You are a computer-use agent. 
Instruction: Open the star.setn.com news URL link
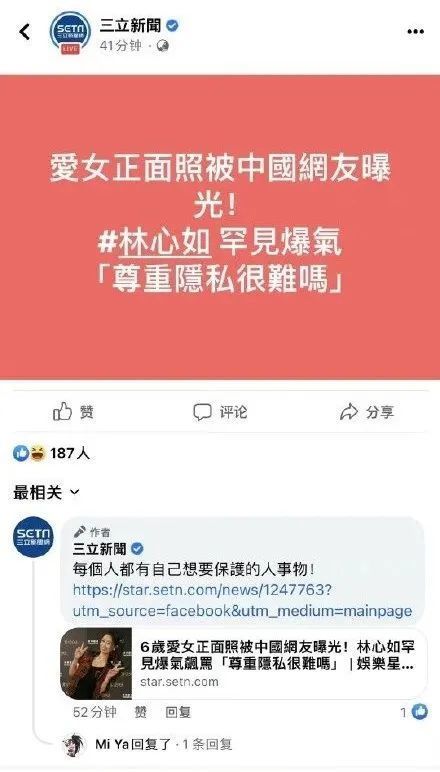(x=242, y=600)
